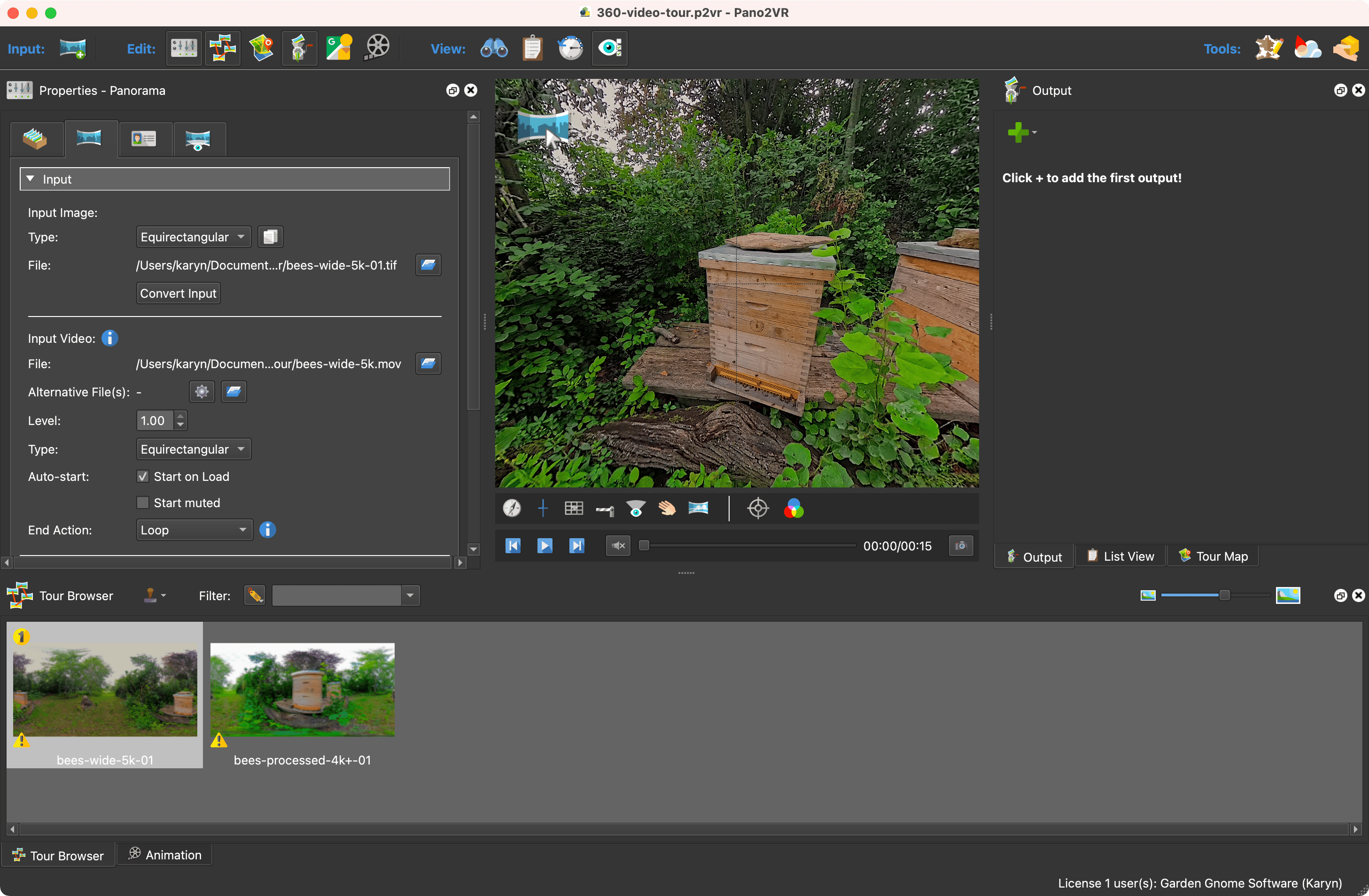Click the End Action info icon
The height and width of the screenshot is (896, 1369).
267,530
